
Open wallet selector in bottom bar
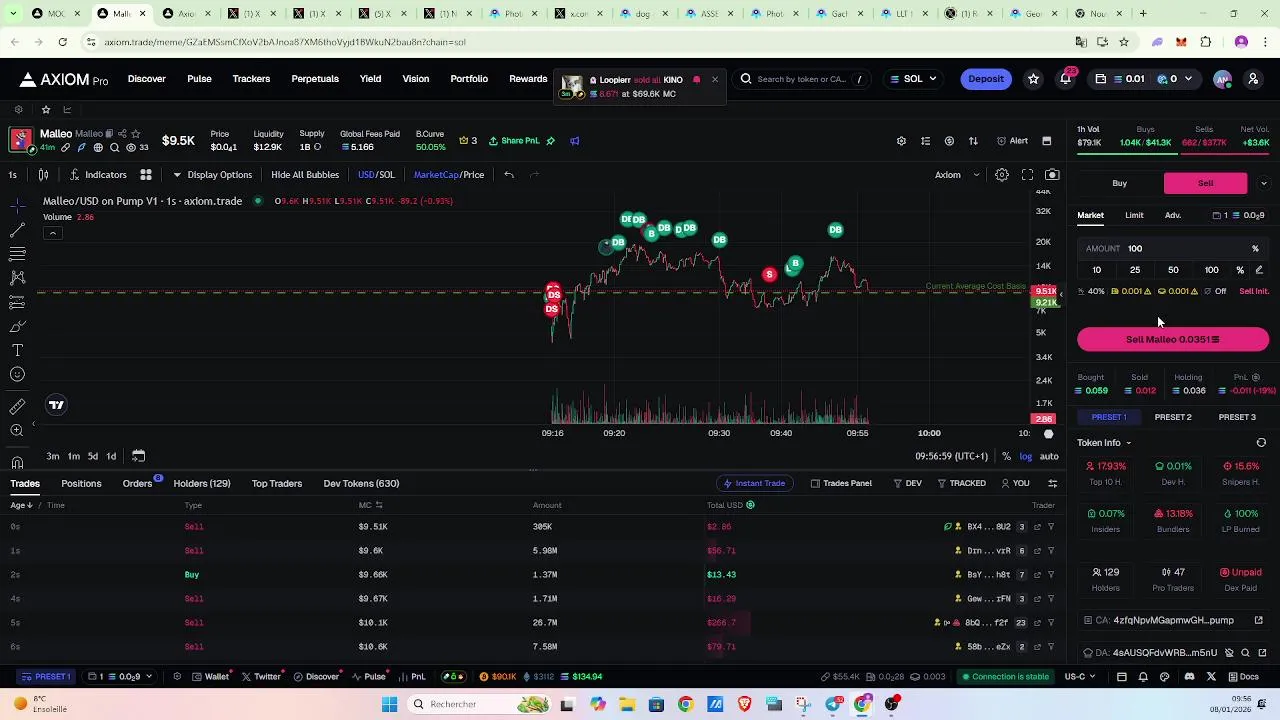coord(121,677)
